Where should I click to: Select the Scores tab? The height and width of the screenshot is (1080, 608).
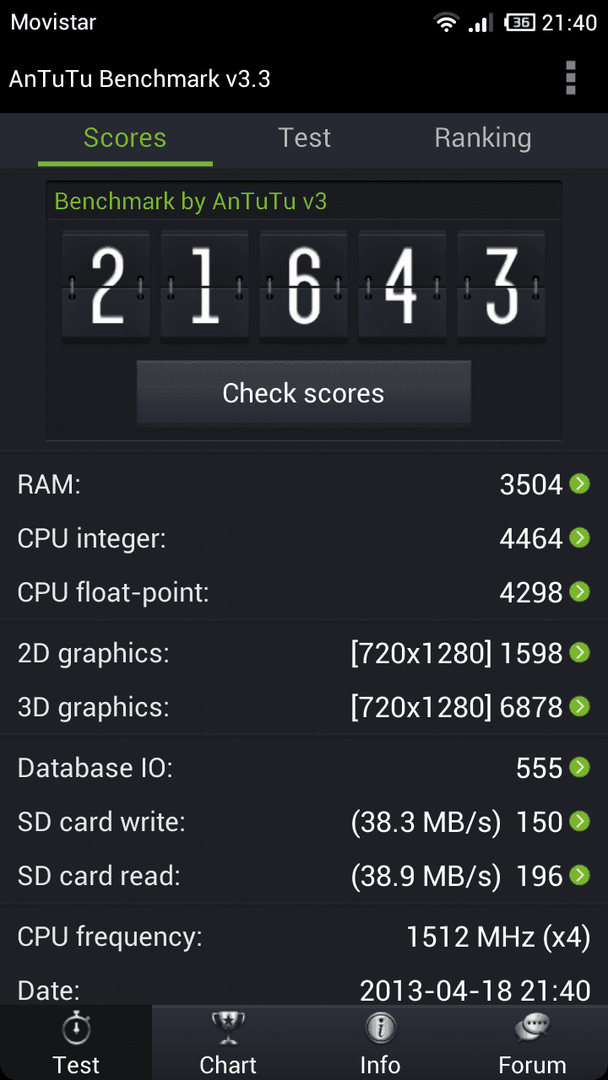click(x=125, y=138)
